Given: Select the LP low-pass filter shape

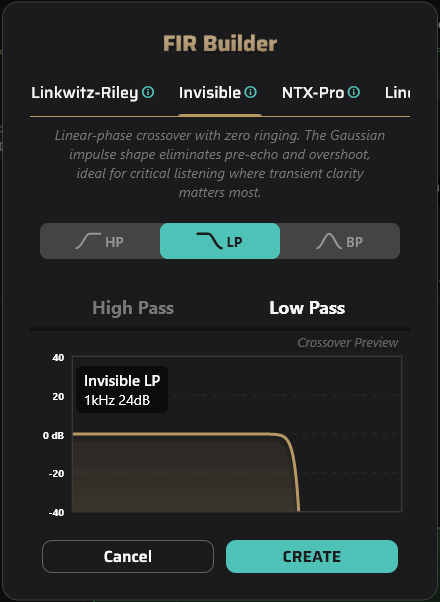Looking at the screenshot, I should 220,241.
